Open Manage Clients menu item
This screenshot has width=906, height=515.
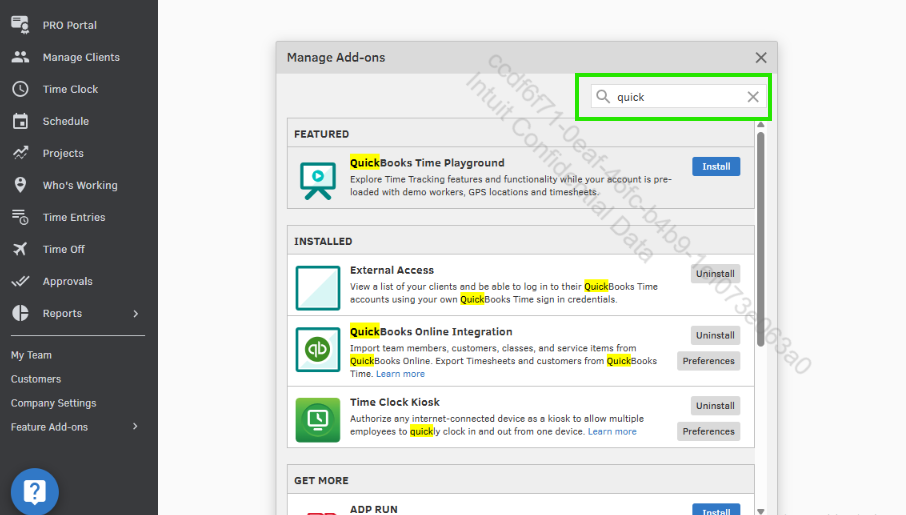click(79, 57)
